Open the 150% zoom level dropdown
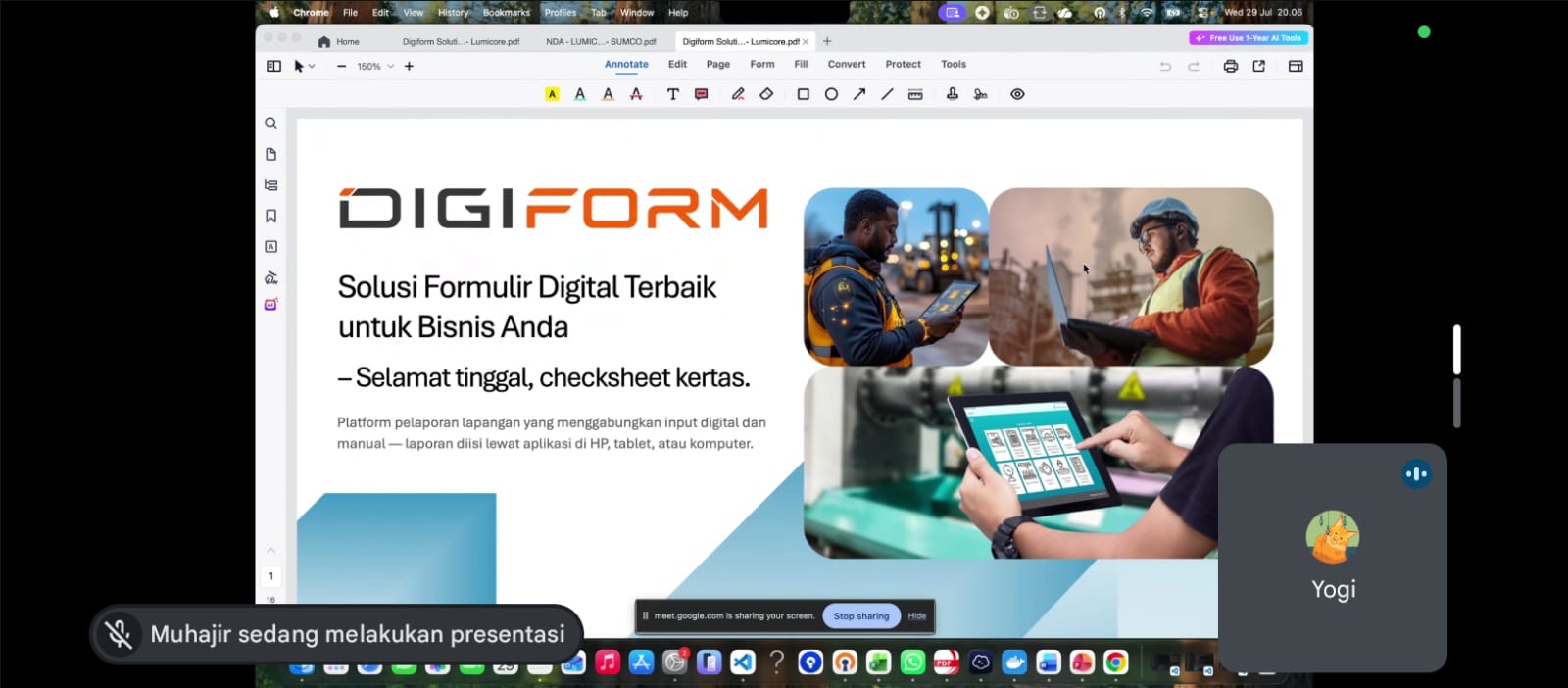Image resolution: width=1568 pixels, height=688 pixels. coord(375,67)
